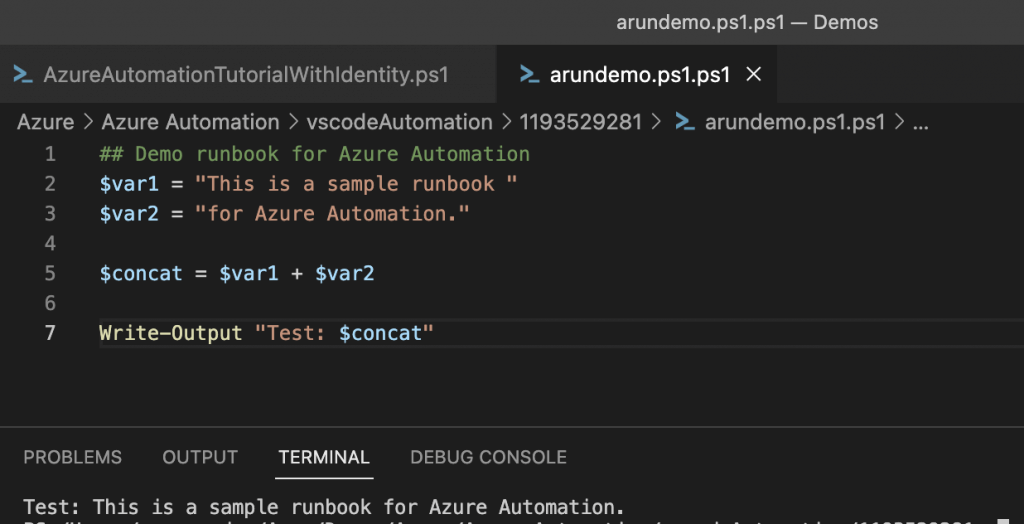Switch to the OUTPUT panel tab
Image resolution: width=1024 pixels, height=524 pixels.
[200, 457]
